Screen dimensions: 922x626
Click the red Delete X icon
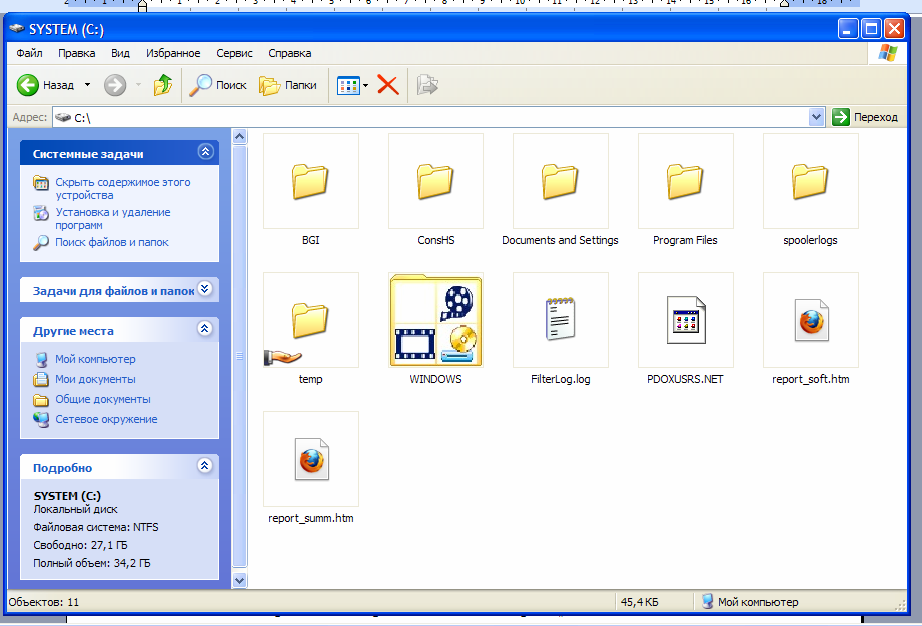click(388, 86)
